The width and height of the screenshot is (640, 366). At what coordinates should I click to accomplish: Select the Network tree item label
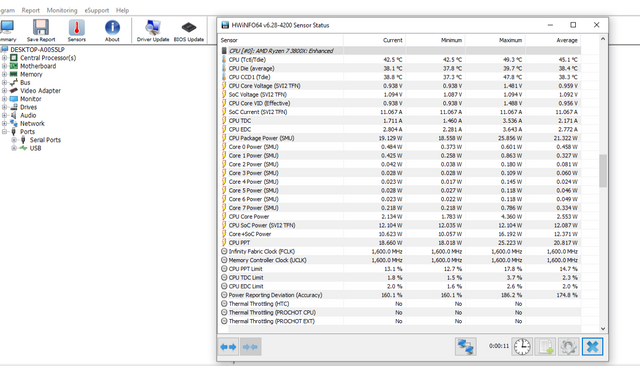pos(32,123)
